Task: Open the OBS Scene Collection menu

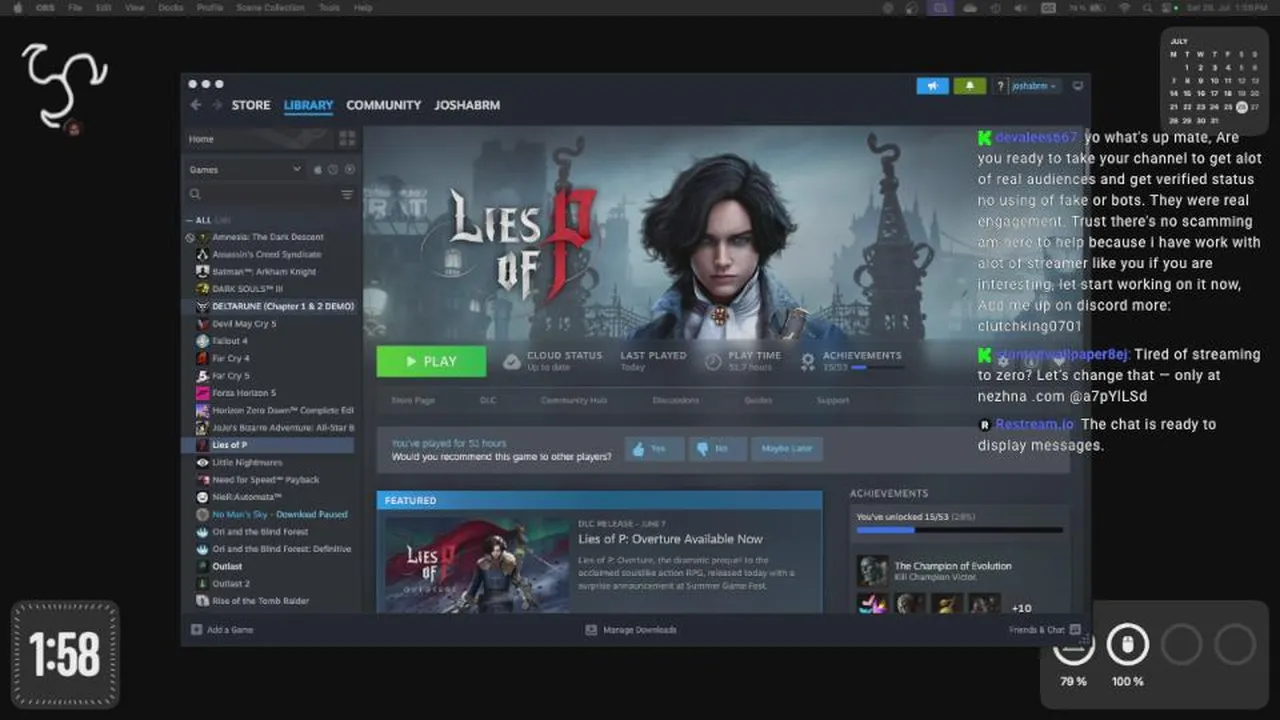Action: [270, 7]
